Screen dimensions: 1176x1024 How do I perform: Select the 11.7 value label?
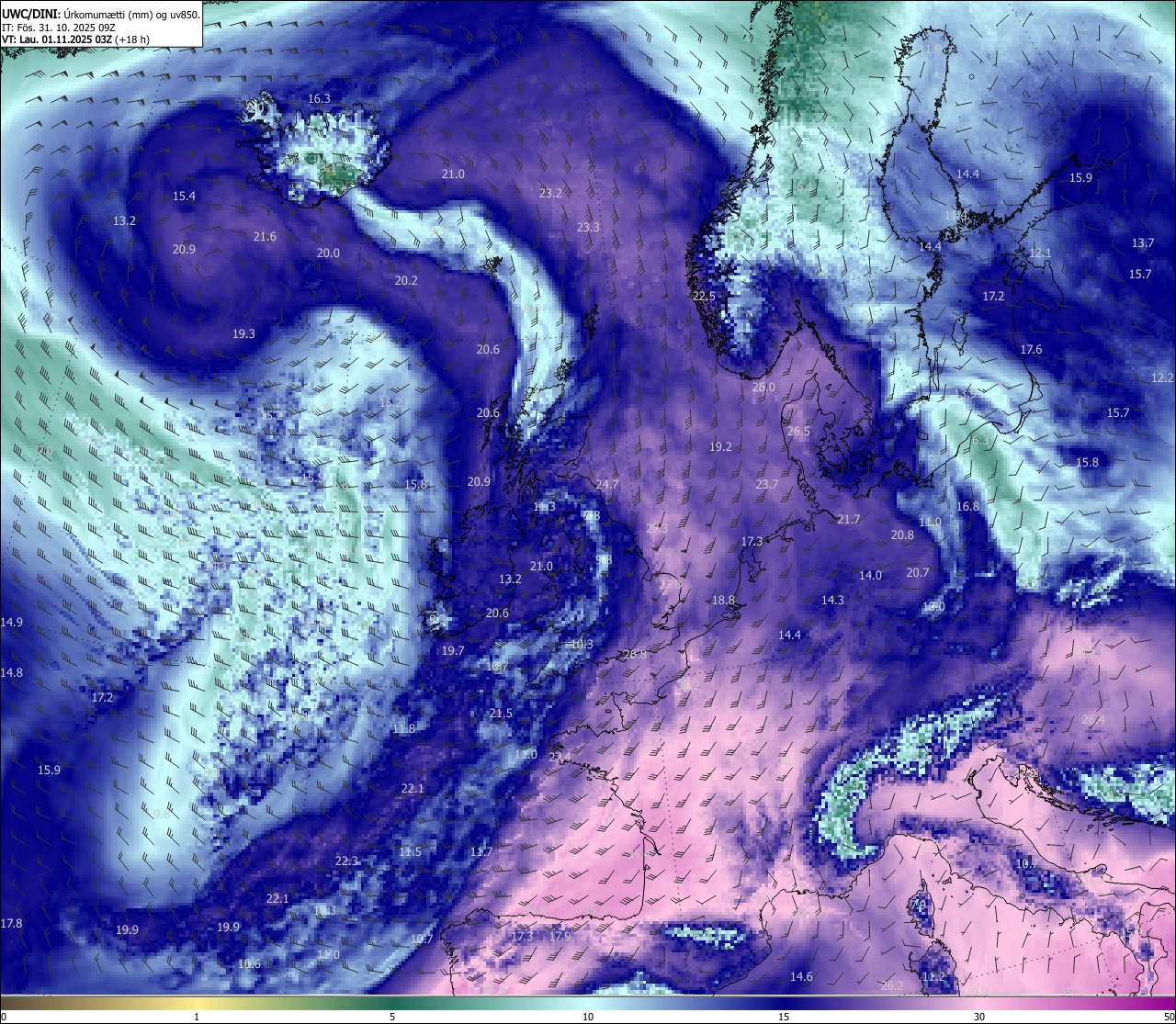pyautogui.click(x=481, y=851)
